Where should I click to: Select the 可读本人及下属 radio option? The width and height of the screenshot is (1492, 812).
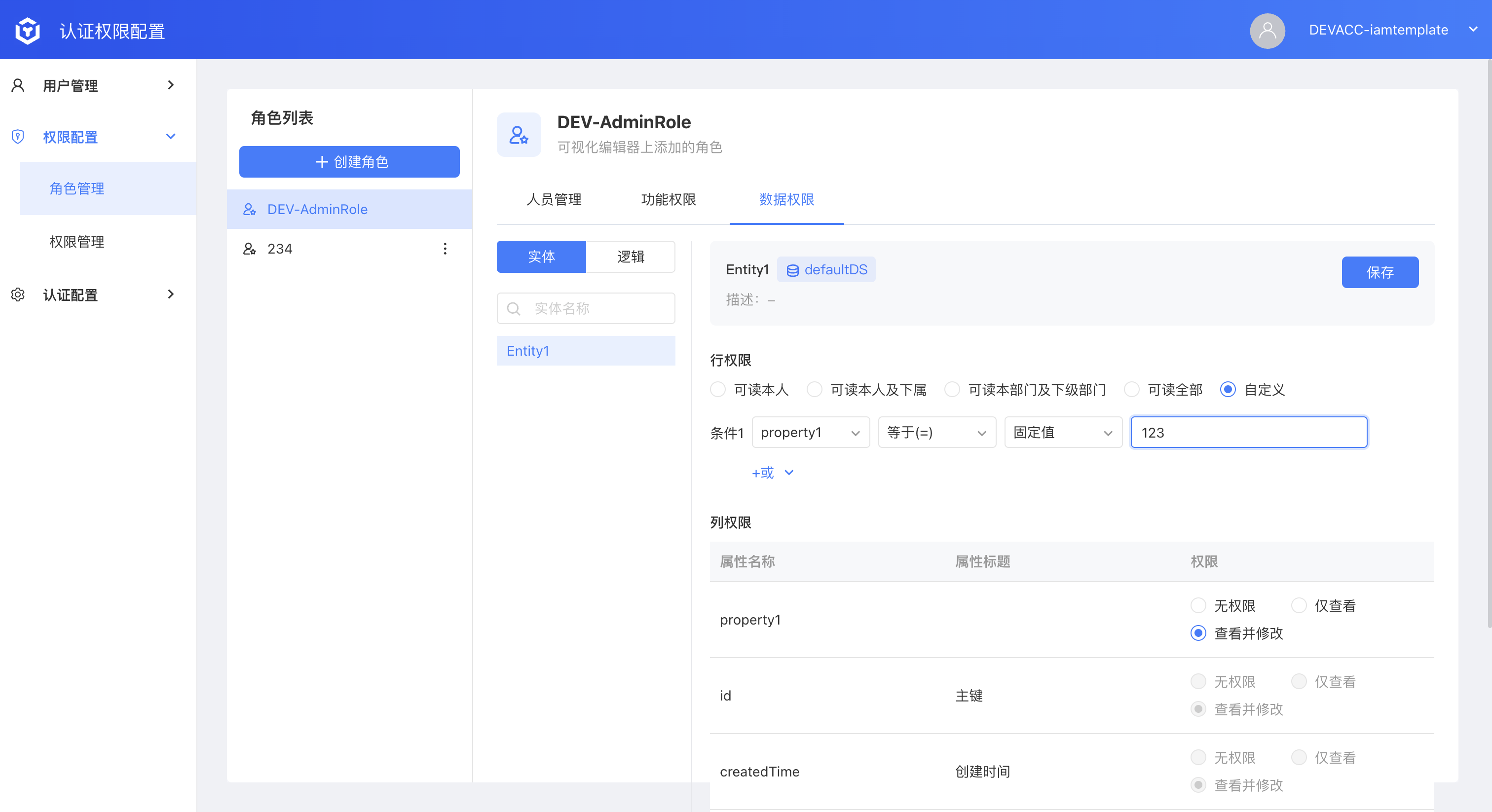(x=815, y=389)
